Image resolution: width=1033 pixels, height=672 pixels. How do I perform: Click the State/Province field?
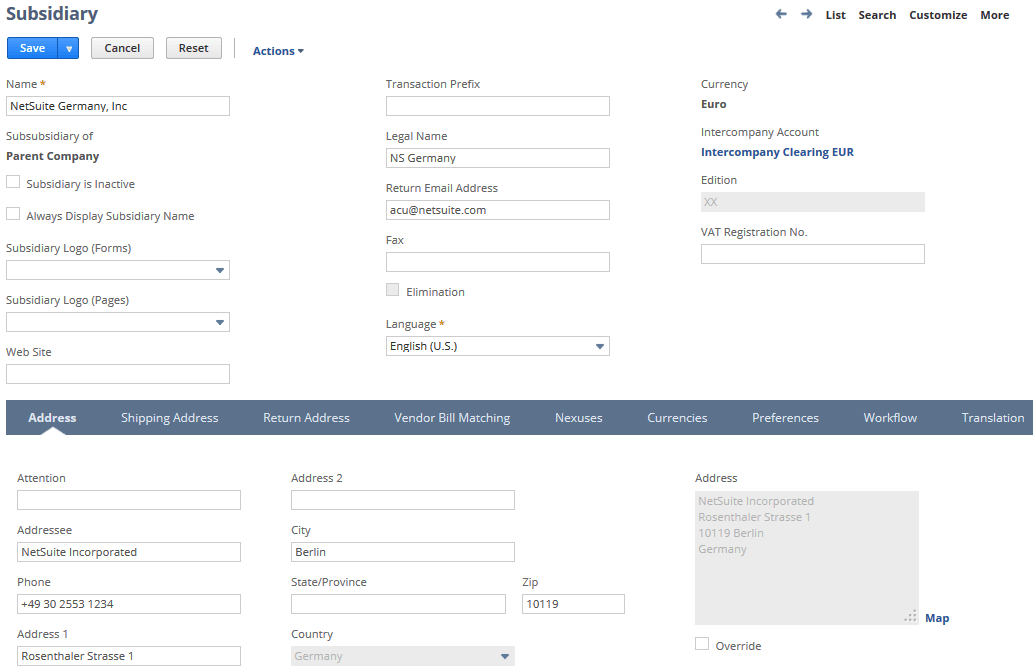(x=399, y=604)
